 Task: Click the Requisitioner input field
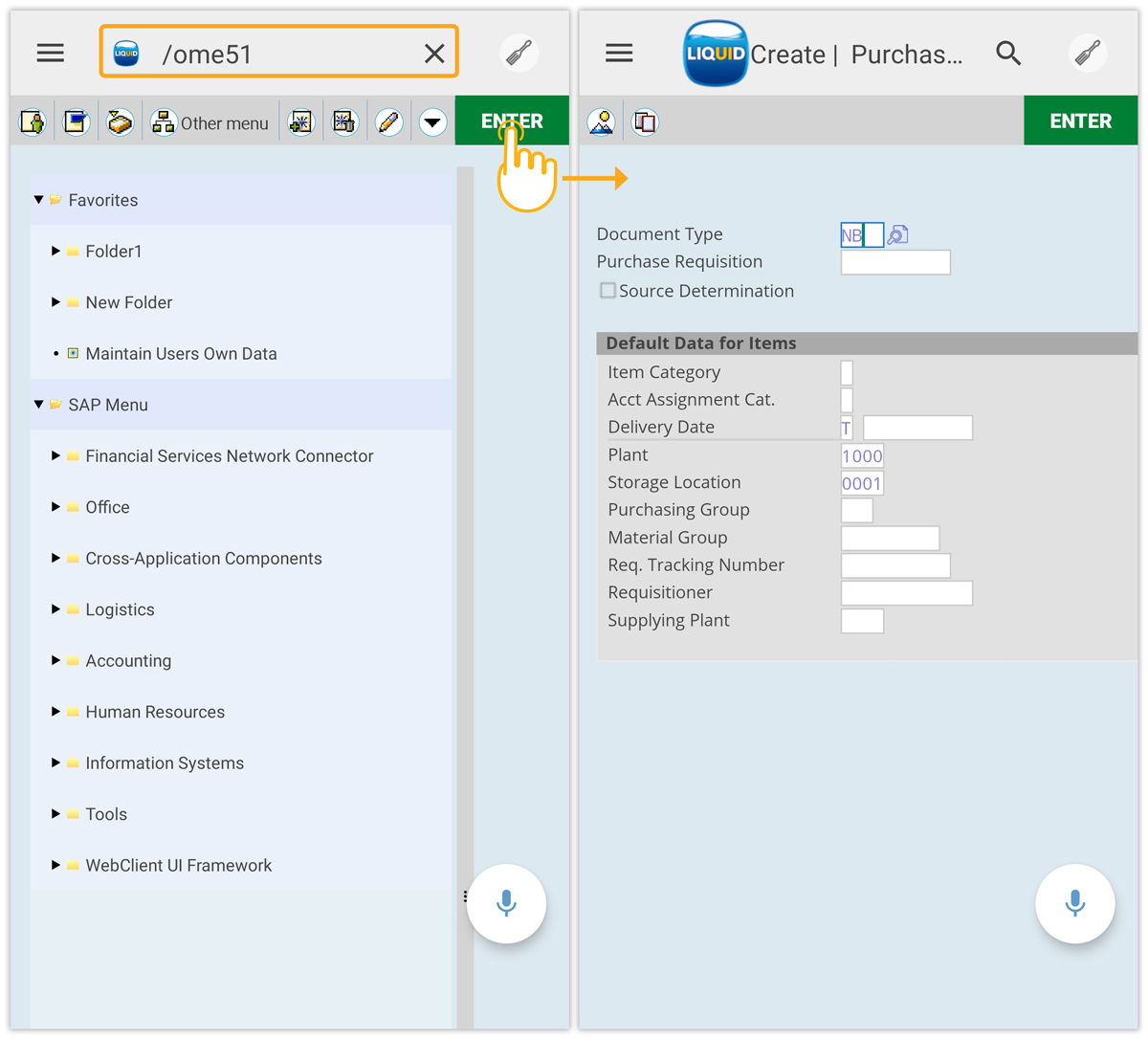(x=907, y=593)
